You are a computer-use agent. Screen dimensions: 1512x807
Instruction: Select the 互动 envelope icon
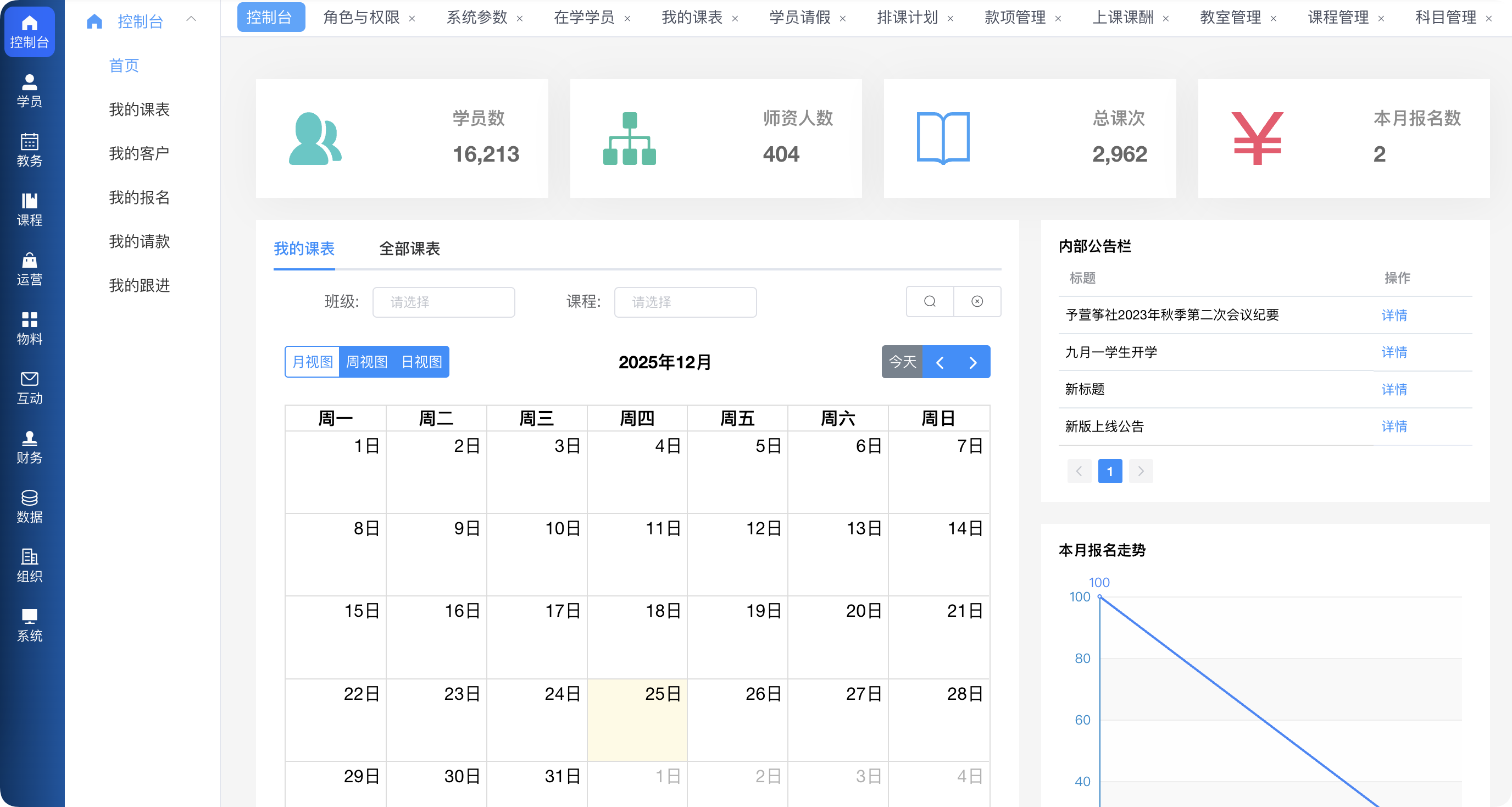29,388
